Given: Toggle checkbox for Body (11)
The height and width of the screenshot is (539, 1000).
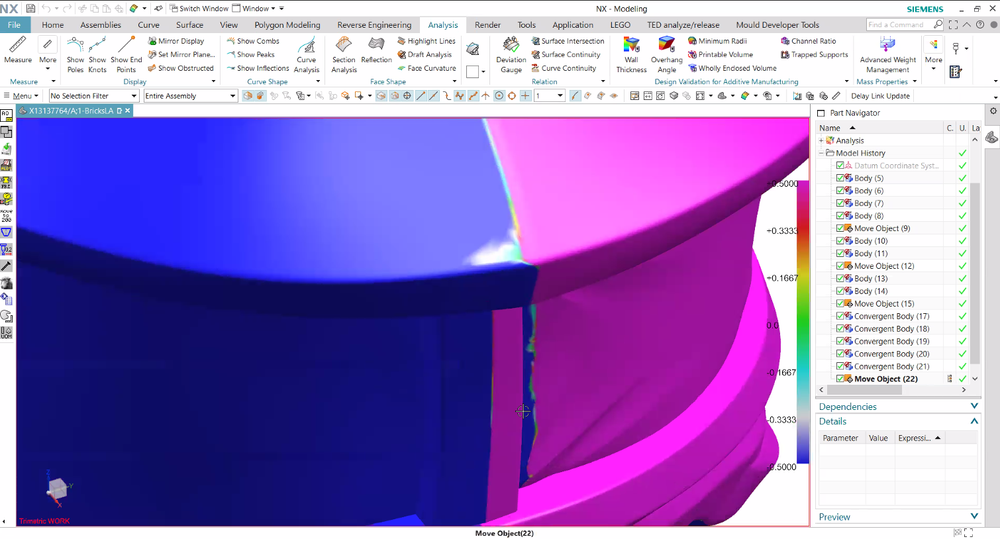Looking at the screenshot, I should [840, 253].
